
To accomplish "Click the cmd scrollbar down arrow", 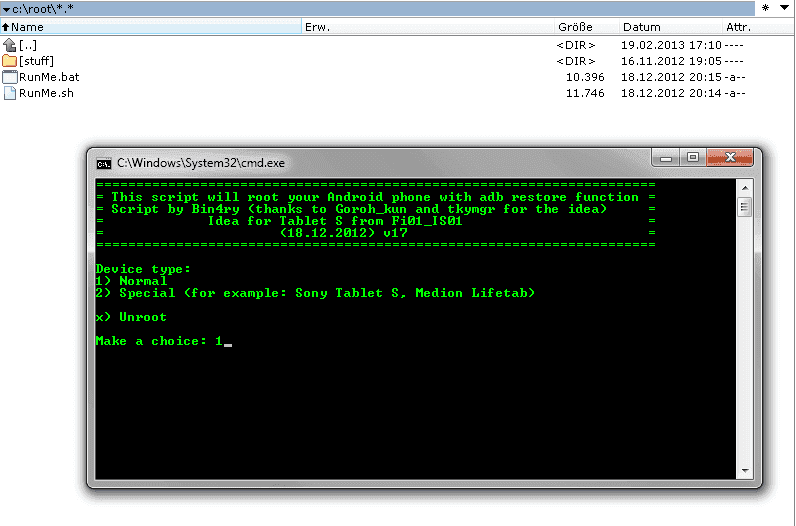I will [745, 471].
